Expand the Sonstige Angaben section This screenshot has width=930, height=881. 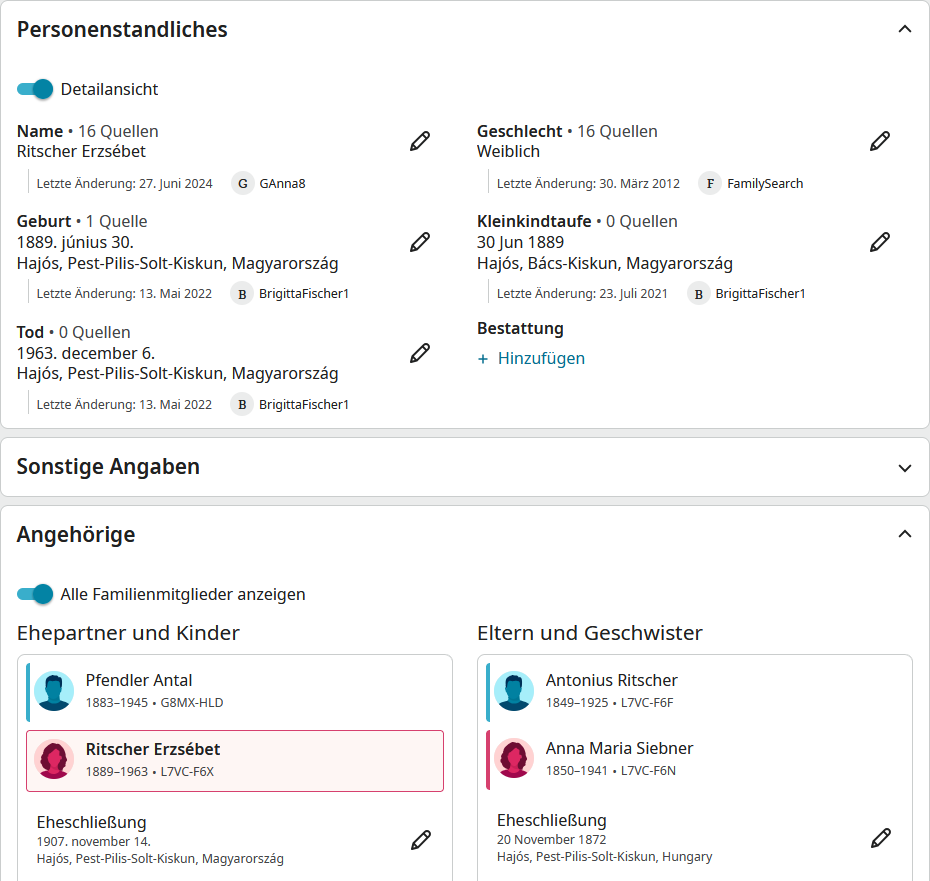click(x=905, y=467)
